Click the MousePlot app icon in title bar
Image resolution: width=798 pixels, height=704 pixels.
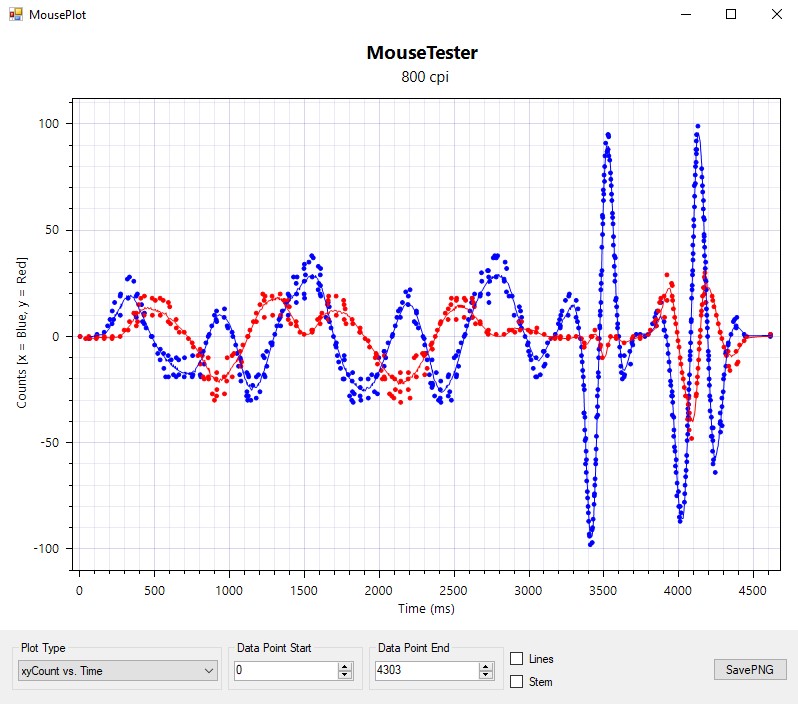(x=15, y=15)
